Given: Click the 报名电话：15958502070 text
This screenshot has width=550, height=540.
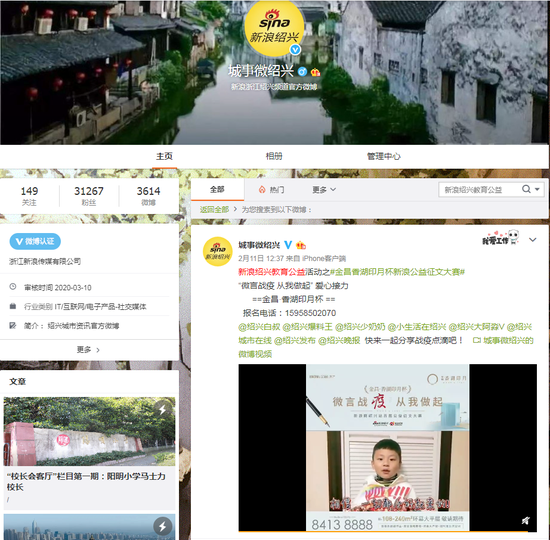Looking at the screenshot, I should [289, 313].
